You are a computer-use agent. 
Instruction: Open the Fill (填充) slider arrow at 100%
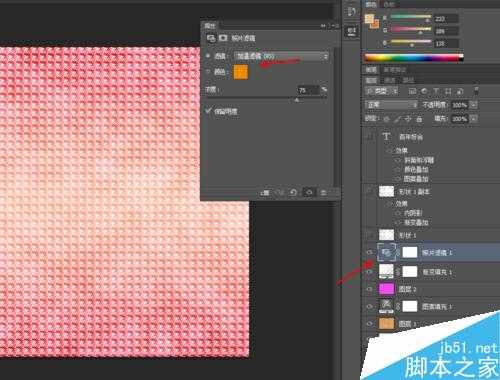474,119
